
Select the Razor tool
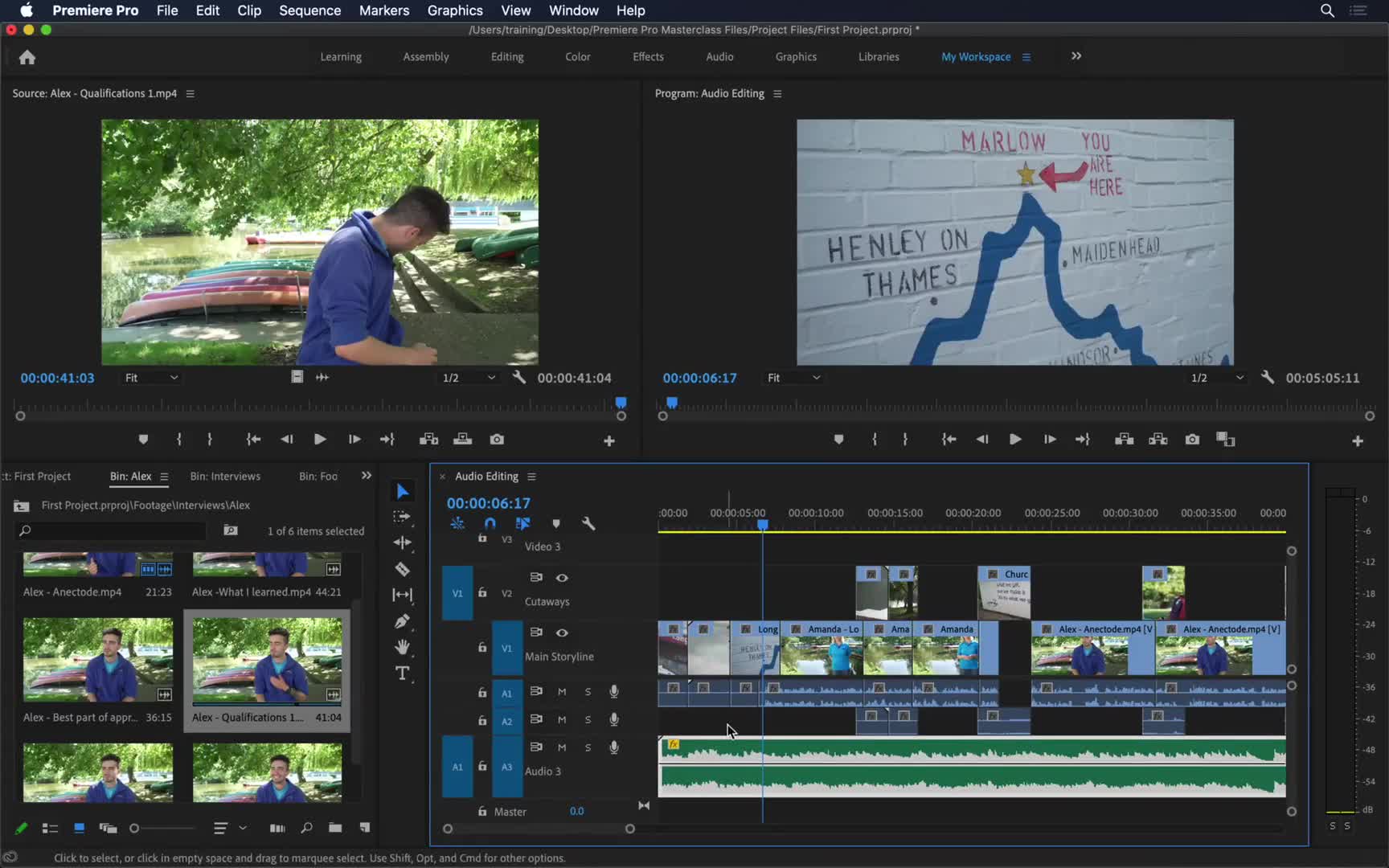pyautogui.click(x=403, y=569)
